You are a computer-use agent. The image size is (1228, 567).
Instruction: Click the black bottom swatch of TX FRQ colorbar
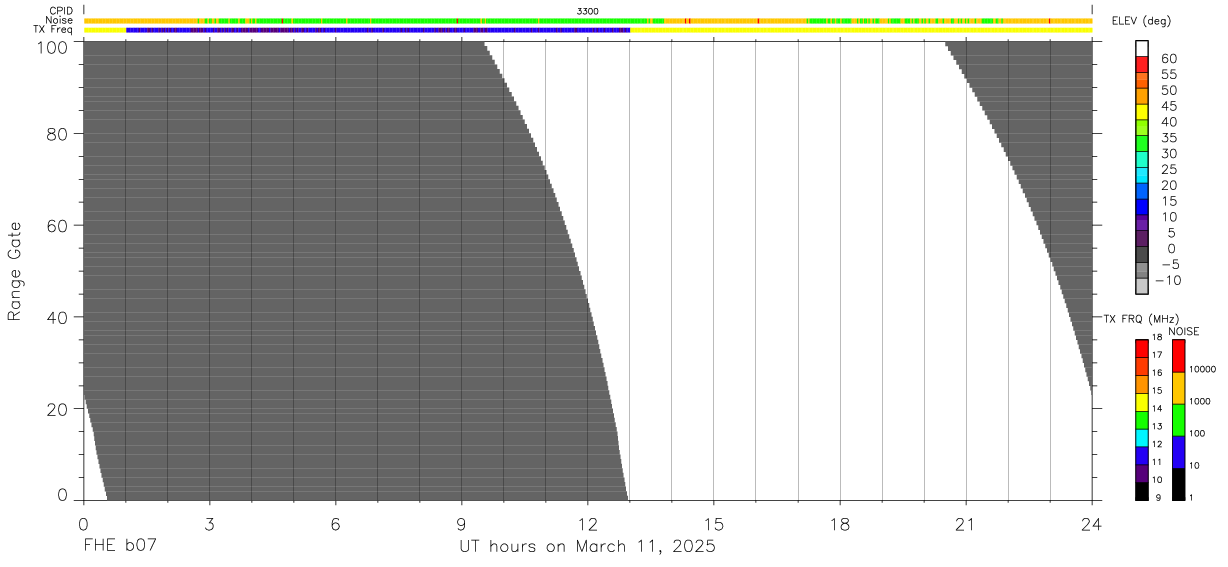(1142, 491)
